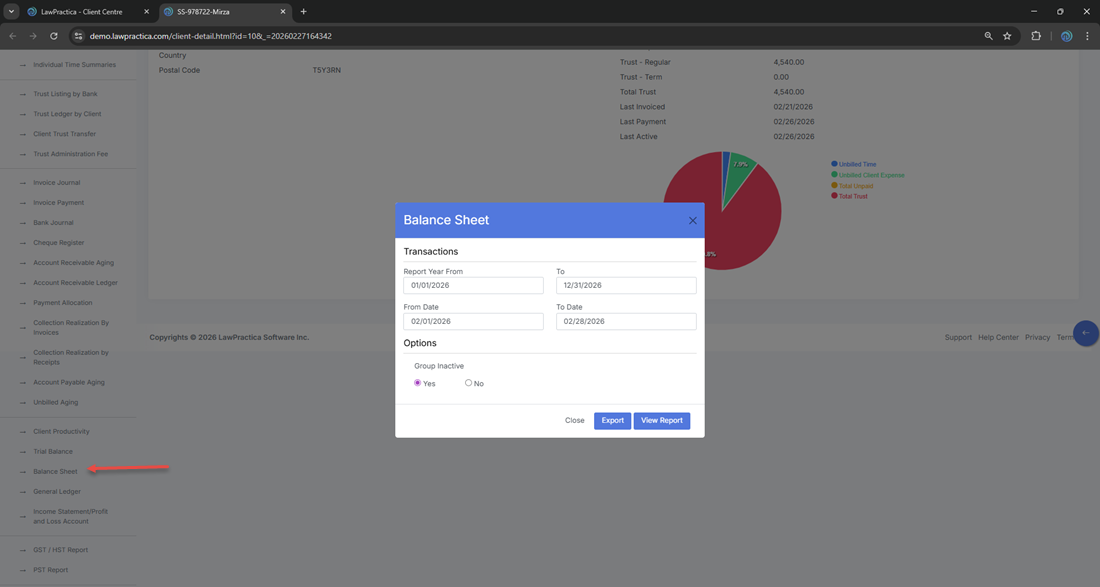Select No for Group Inactive
Image resolution: width=1100 pixels, height=587 pixels.
point(468,383)
